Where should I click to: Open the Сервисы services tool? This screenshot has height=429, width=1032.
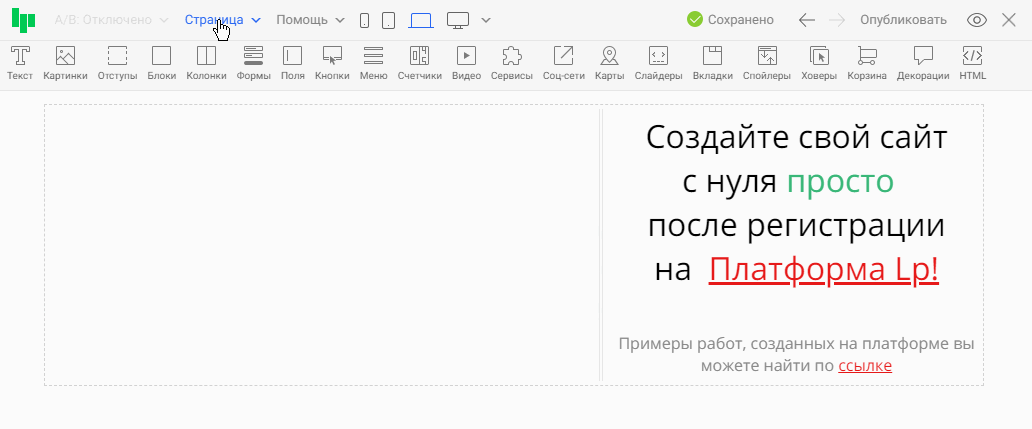coord(511,63)
